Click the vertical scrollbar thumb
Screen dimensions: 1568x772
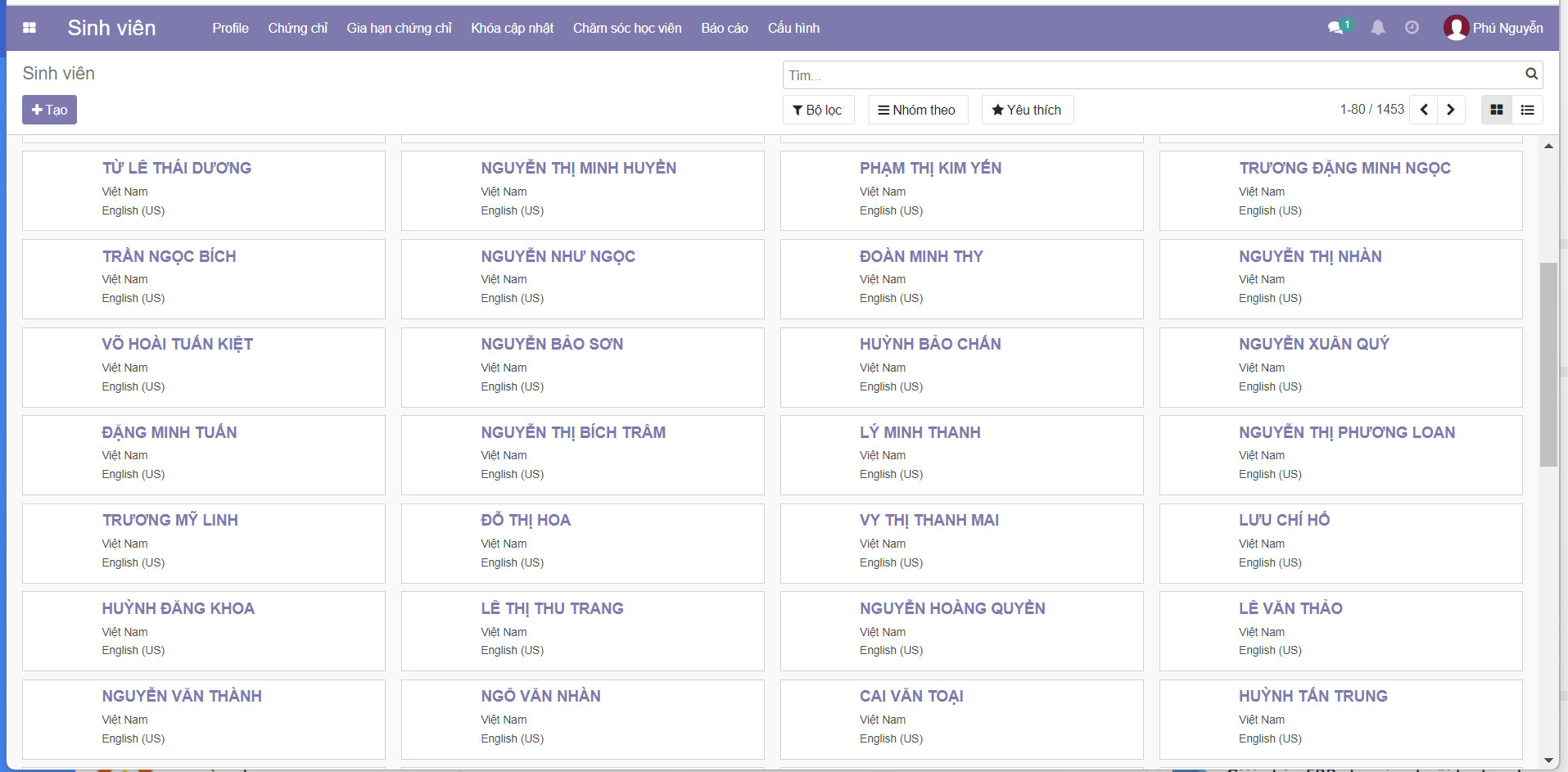(x=1548, y=364)
